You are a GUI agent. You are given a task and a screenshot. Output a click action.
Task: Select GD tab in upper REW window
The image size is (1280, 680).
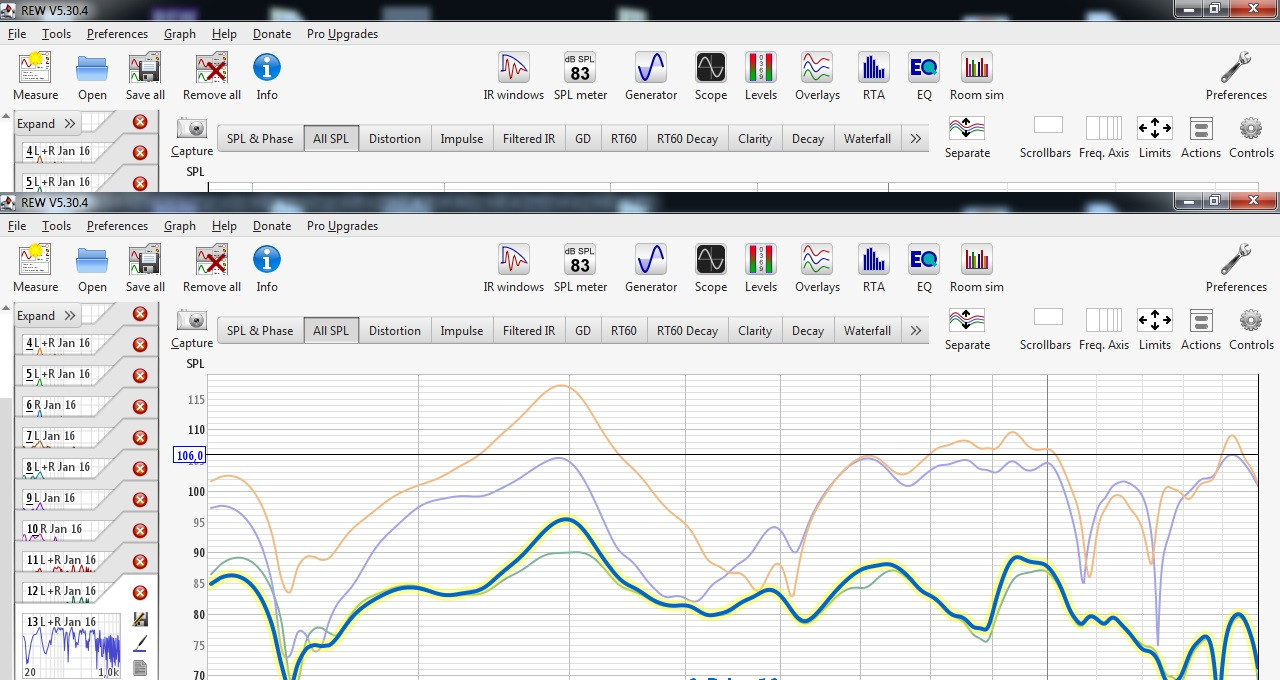click(x=583, y=139)
